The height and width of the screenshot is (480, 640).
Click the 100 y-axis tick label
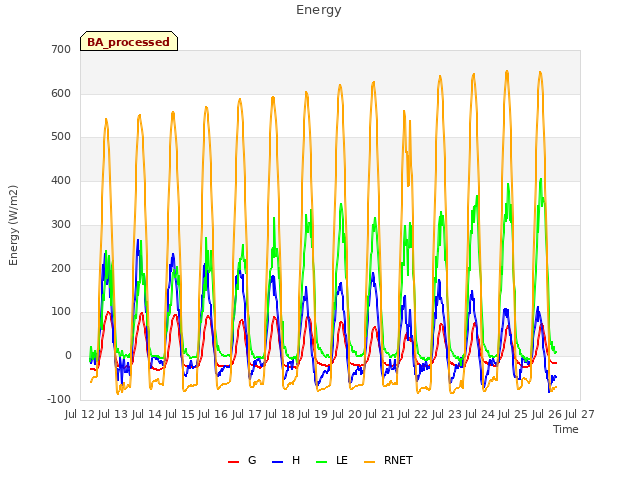61,312
